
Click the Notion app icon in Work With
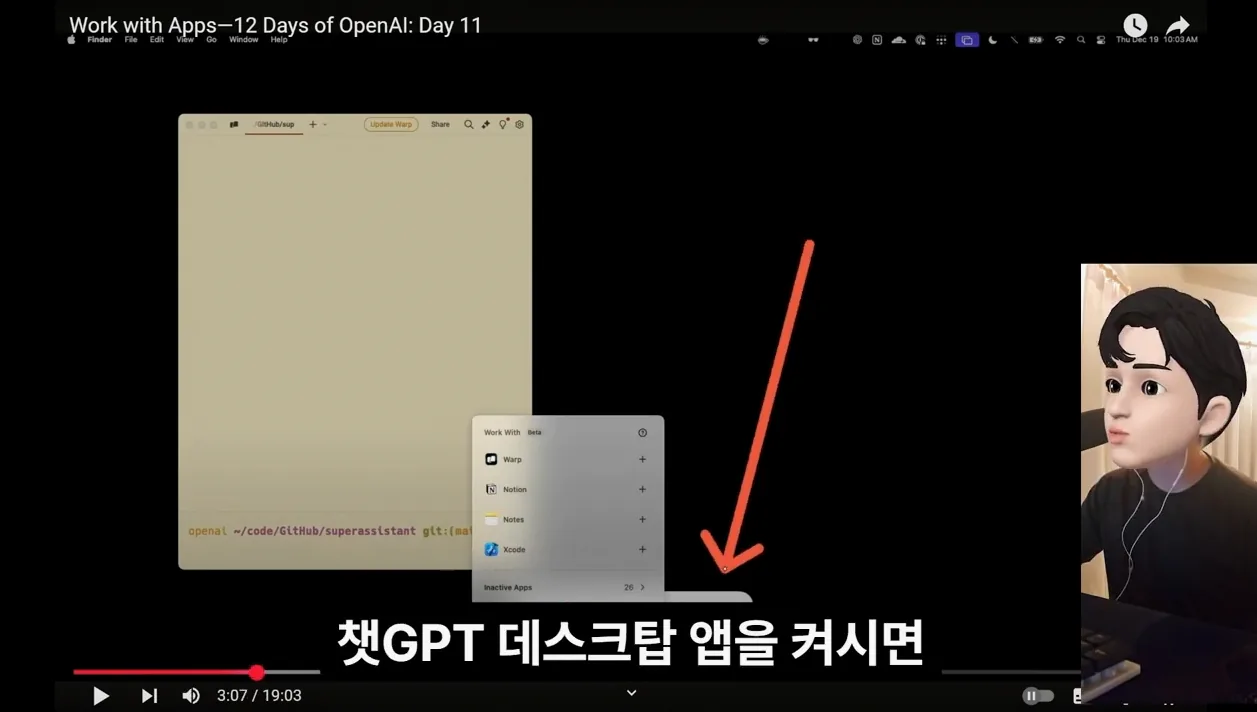[x=491, y=490]
